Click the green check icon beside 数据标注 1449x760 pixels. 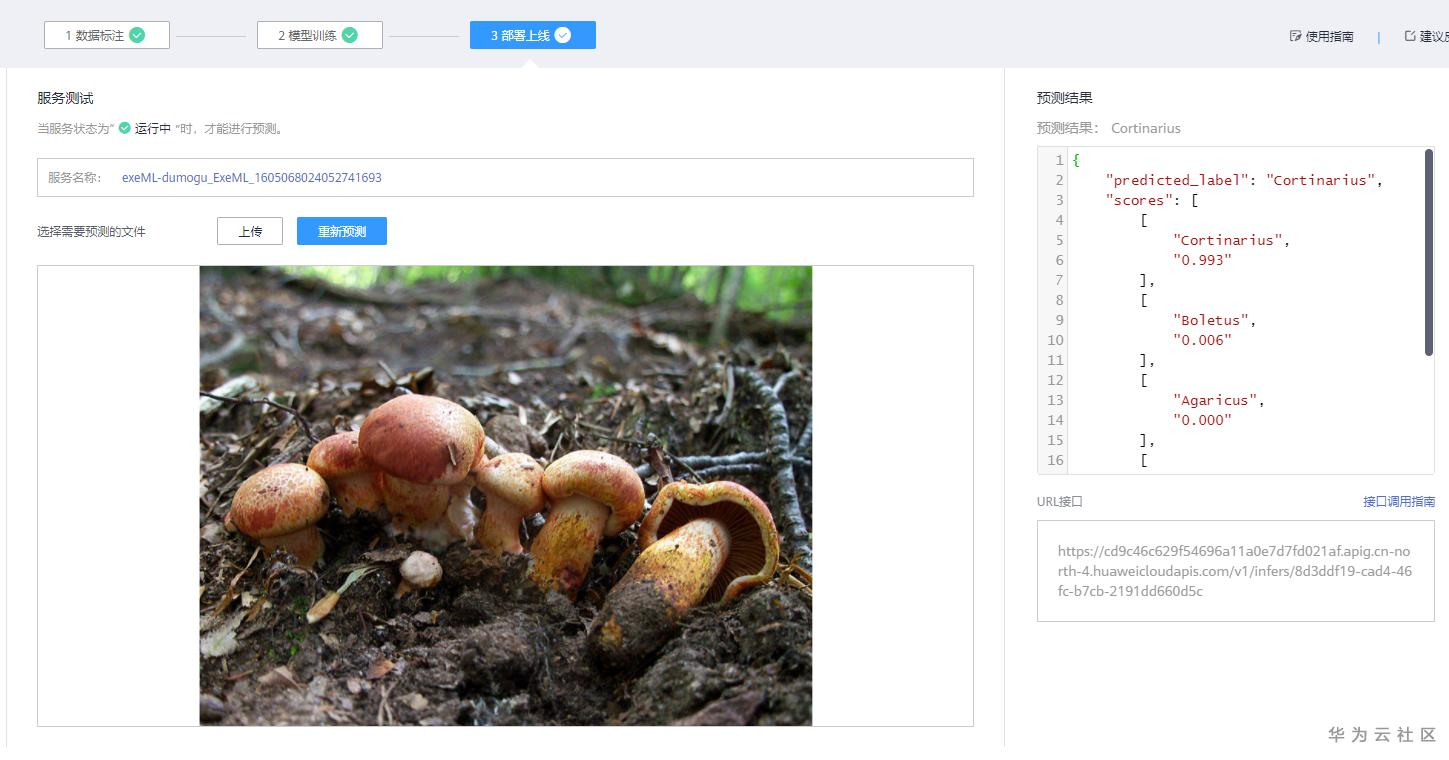tap(137, 35)
